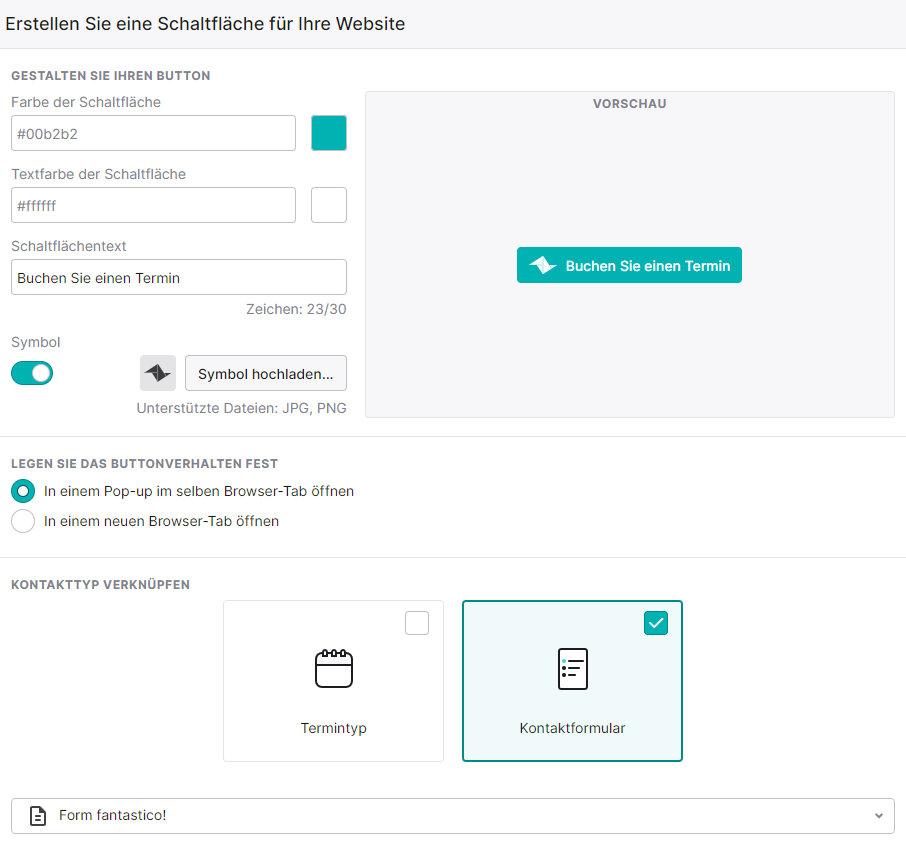
Task: Select the Termintyp contact type card
Action: pos(333,681)
